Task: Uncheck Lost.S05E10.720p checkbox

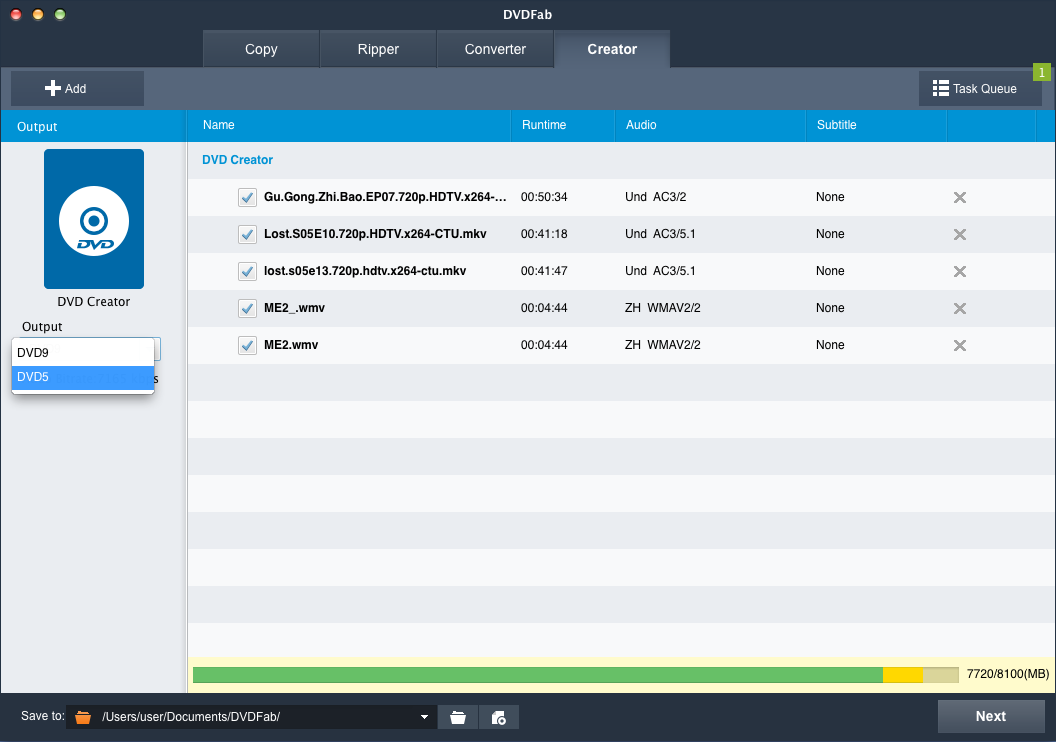Action: point(247,234)
